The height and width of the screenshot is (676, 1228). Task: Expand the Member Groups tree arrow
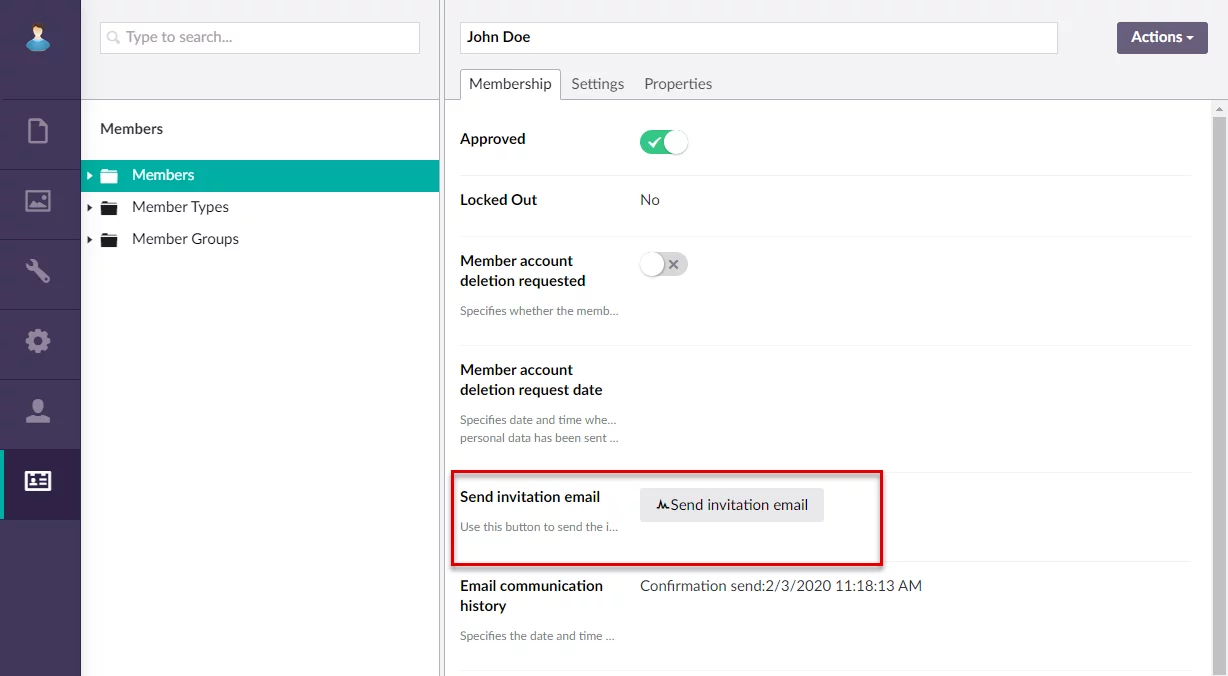(89, 240)
